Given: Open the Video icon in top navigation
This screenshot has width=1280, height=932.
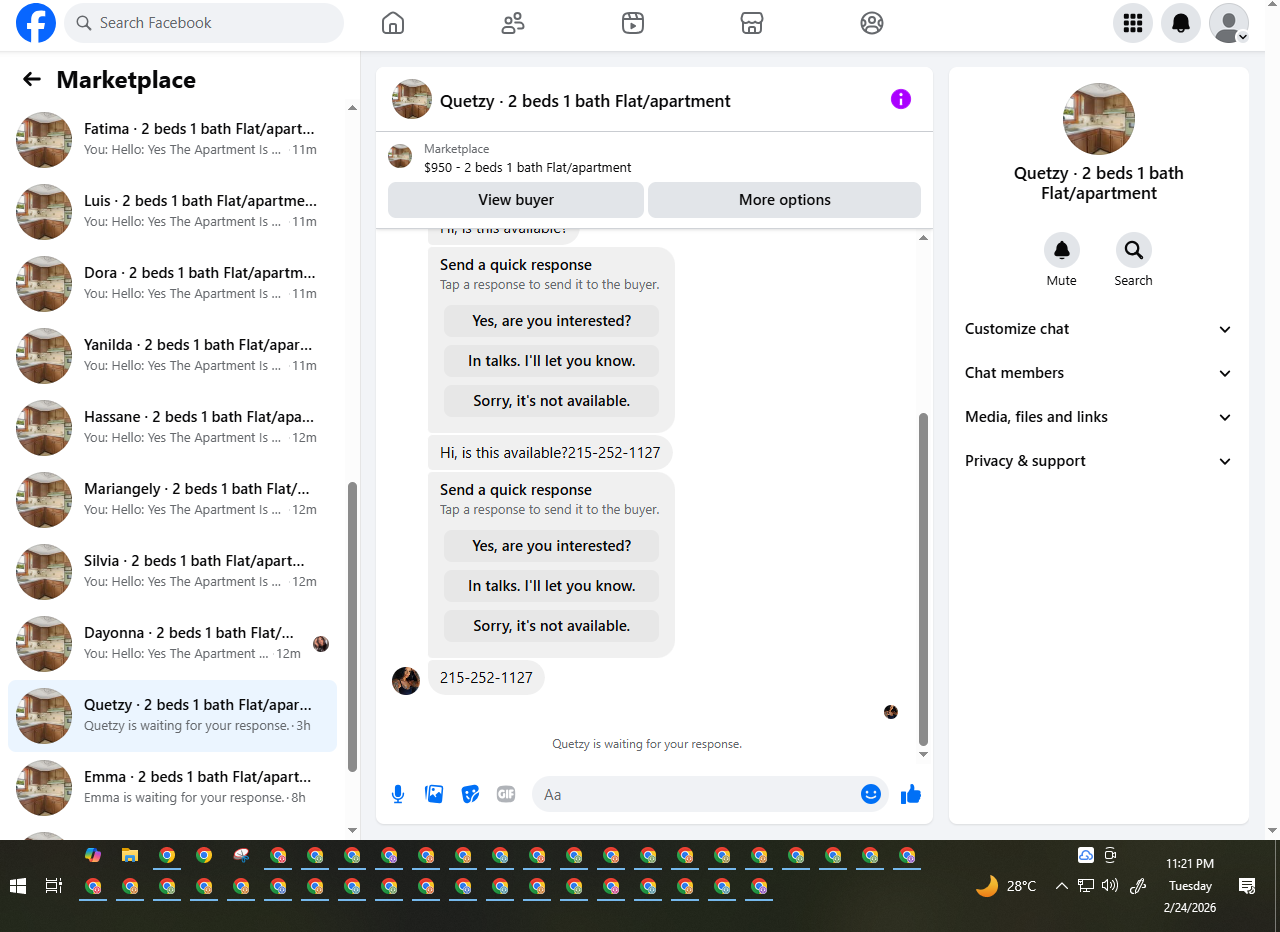Looking at the screenshot, I should pos(632,23).
